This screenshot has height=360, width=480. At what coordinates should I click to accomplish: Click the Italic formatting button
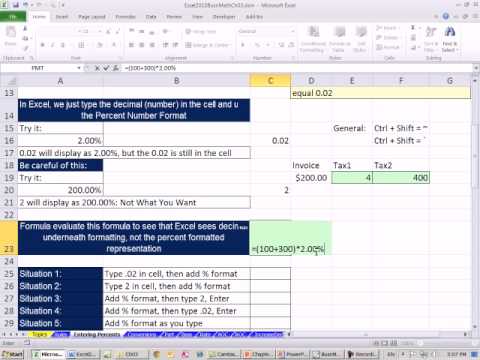pyautogui.click(x=52, y=45)
